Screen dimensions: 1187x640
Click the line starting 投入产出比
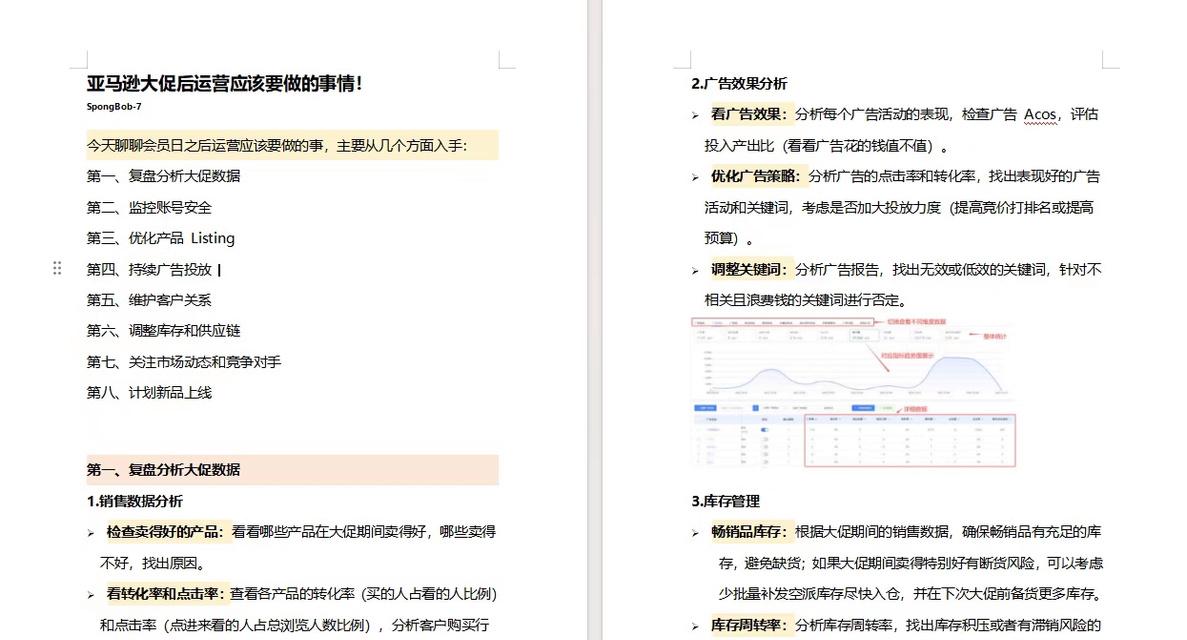(827, 145)
